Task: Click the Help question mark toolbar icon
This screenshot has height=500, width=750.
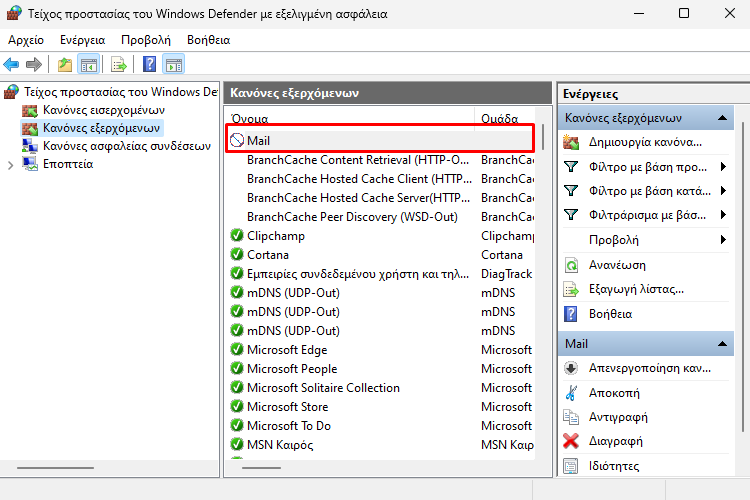Action: [150, 64]
